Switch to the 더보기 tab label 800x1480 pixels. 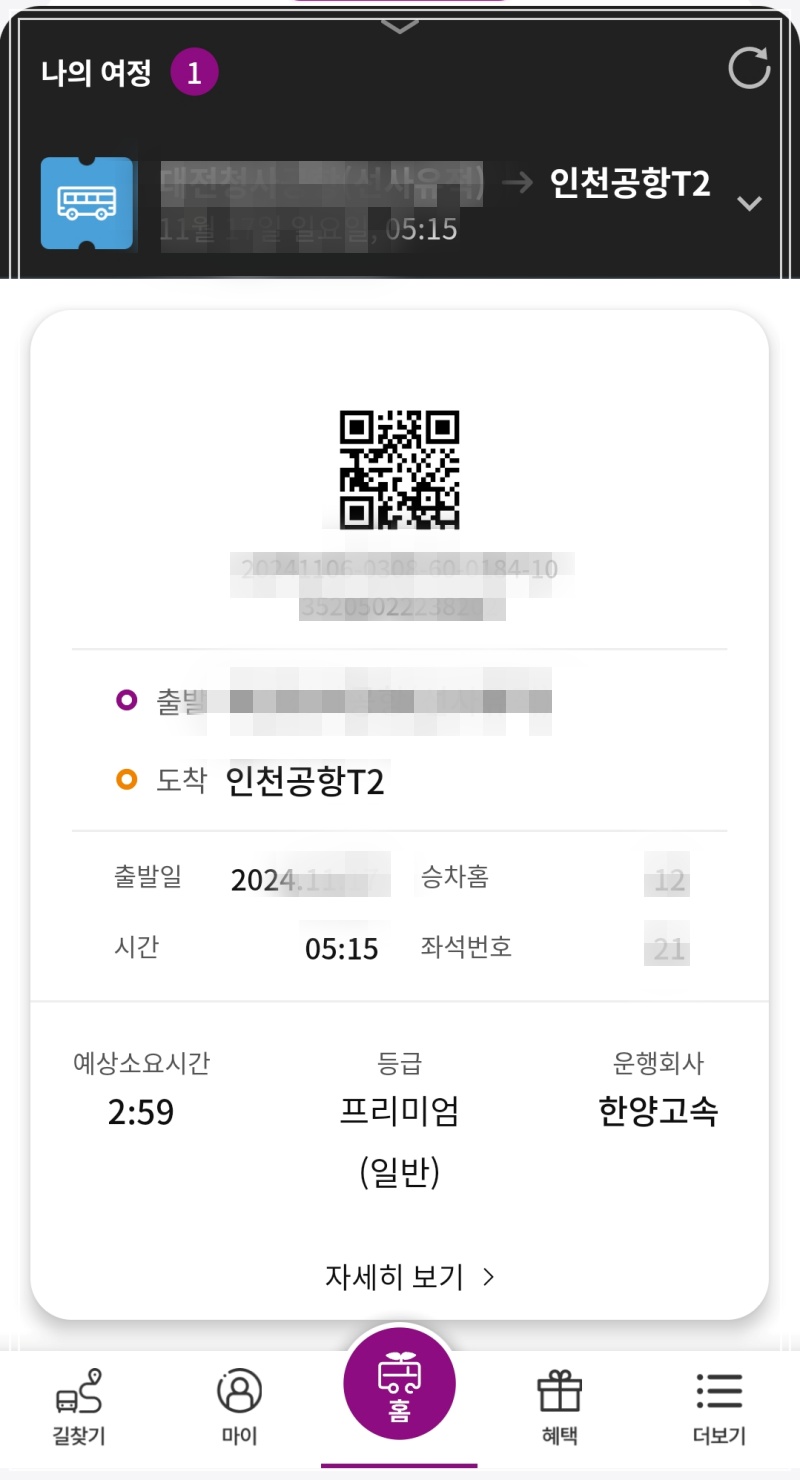pos(719,1437)
